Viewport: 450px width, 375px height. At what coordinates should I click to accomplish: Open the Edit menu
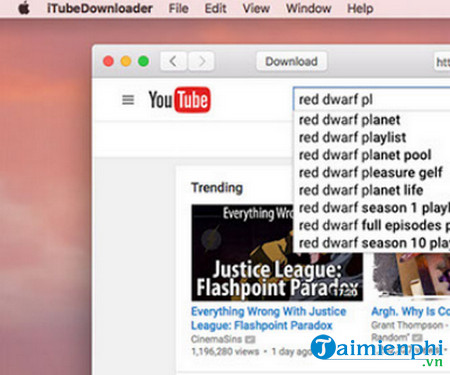click(x=215, y=8)
